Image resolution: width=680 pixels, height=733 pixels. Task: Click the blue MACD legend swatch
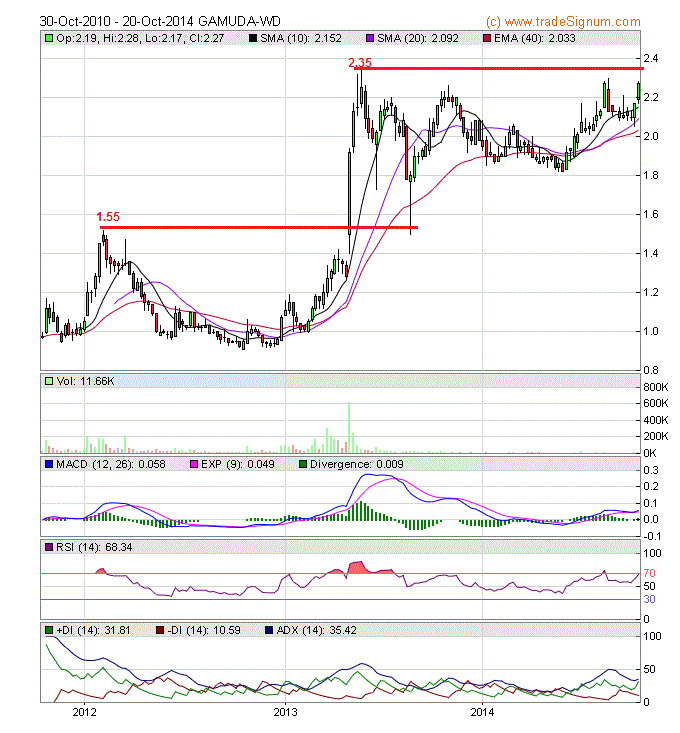tap(49, 464)
